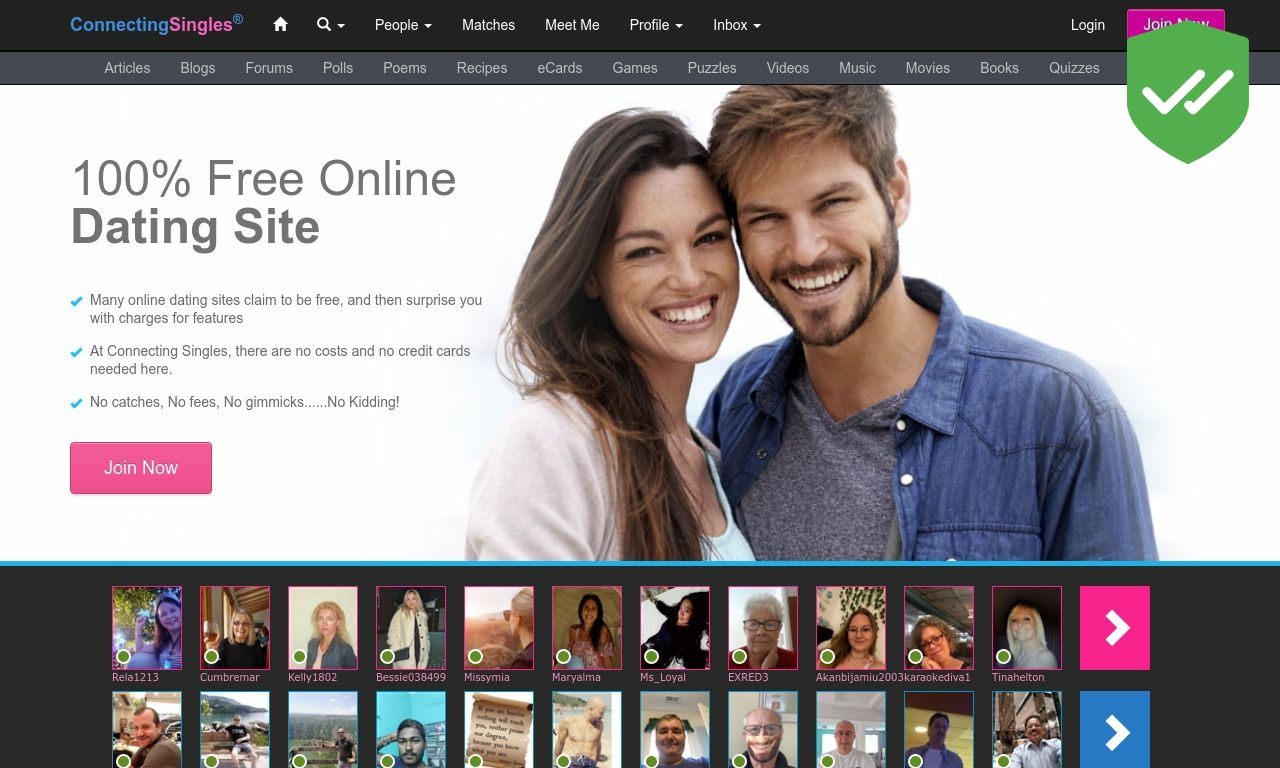Open Ms_Loyal profile thumbnail
This screenshot has height=768, width=1280.
pos(675,628)
